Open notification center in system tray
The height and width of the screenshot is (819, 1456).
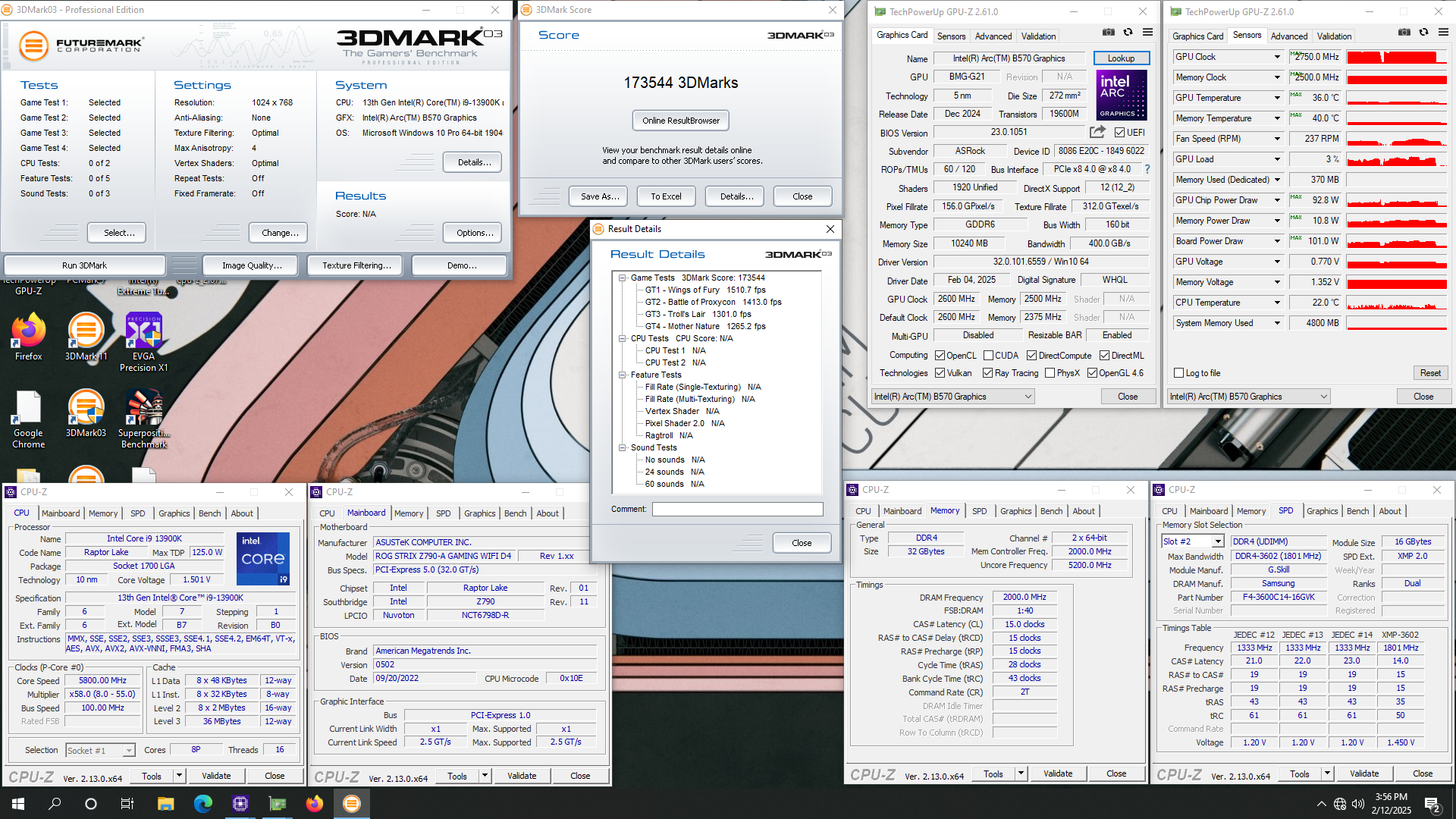(x=1432, y=804)
